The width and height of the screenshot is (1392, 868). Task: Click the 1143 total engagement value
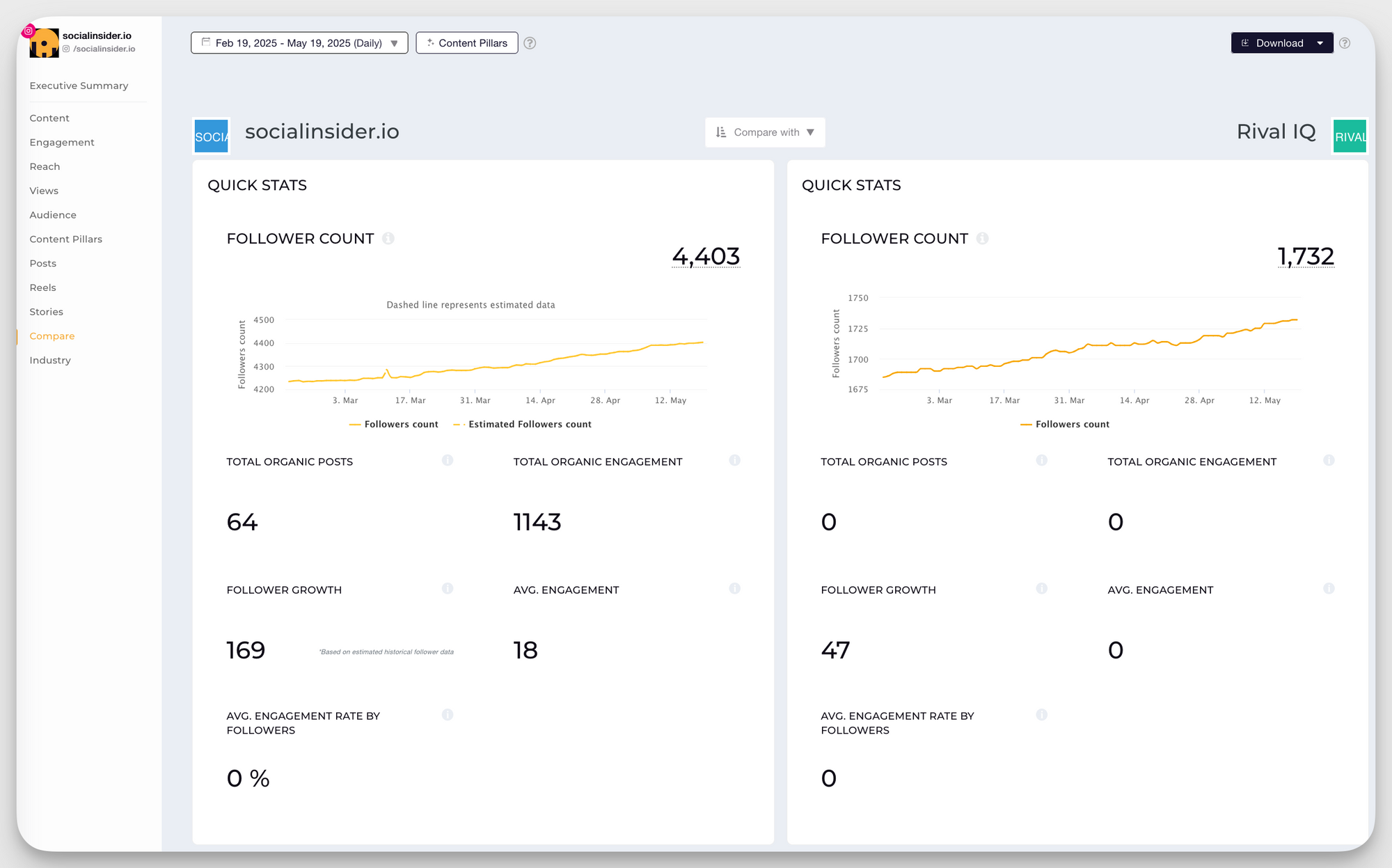click(537, 521)
